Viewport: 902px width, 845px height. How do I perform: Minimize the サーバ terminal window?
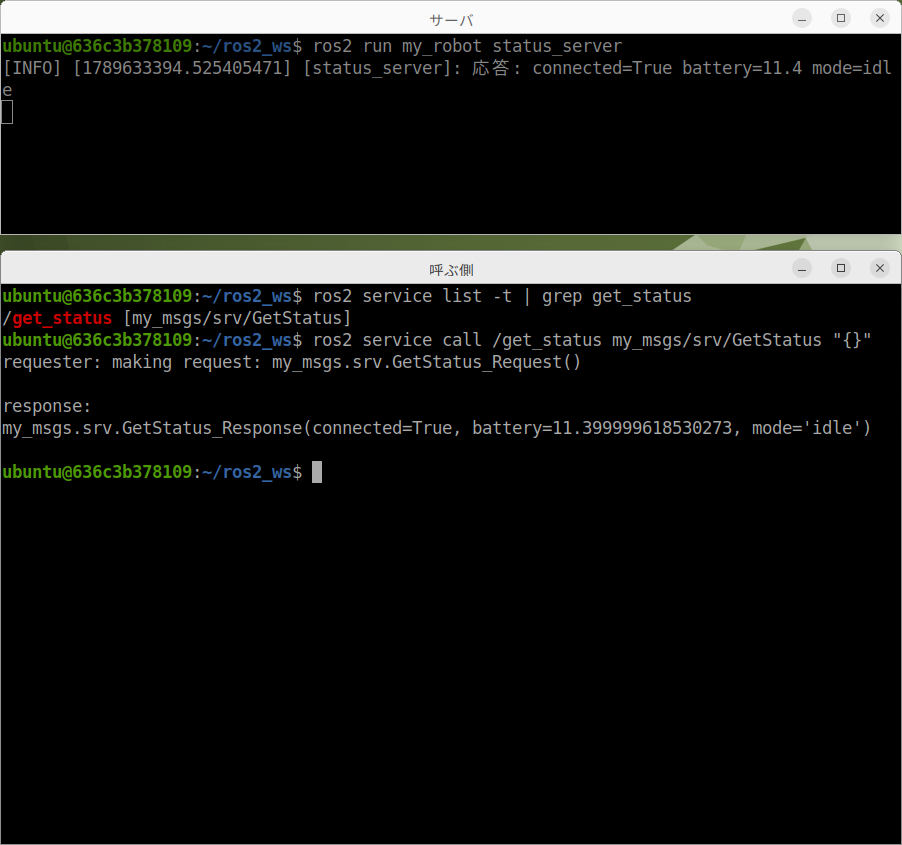tap(802, 18)
